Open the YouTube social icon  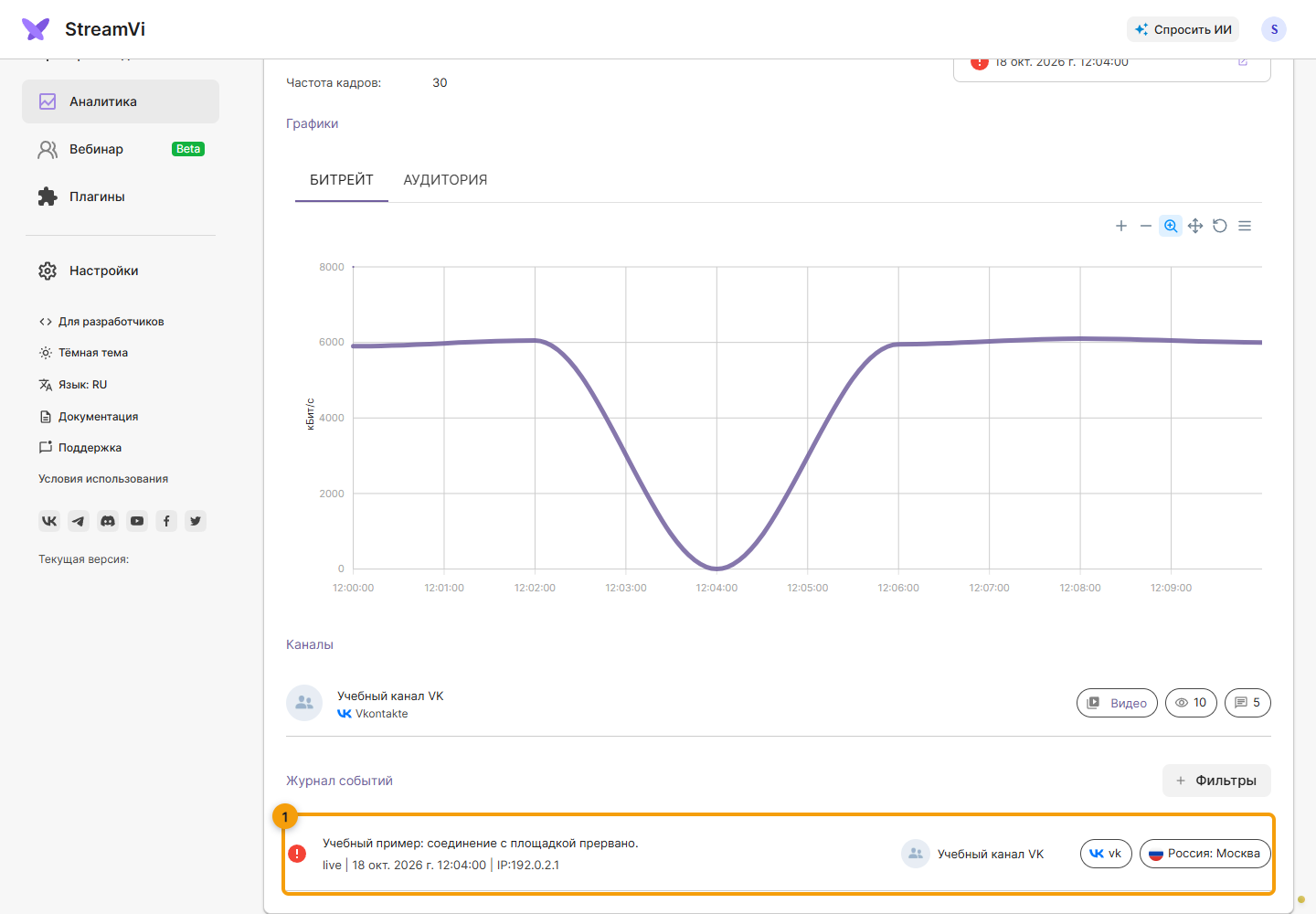coord(137,521)
